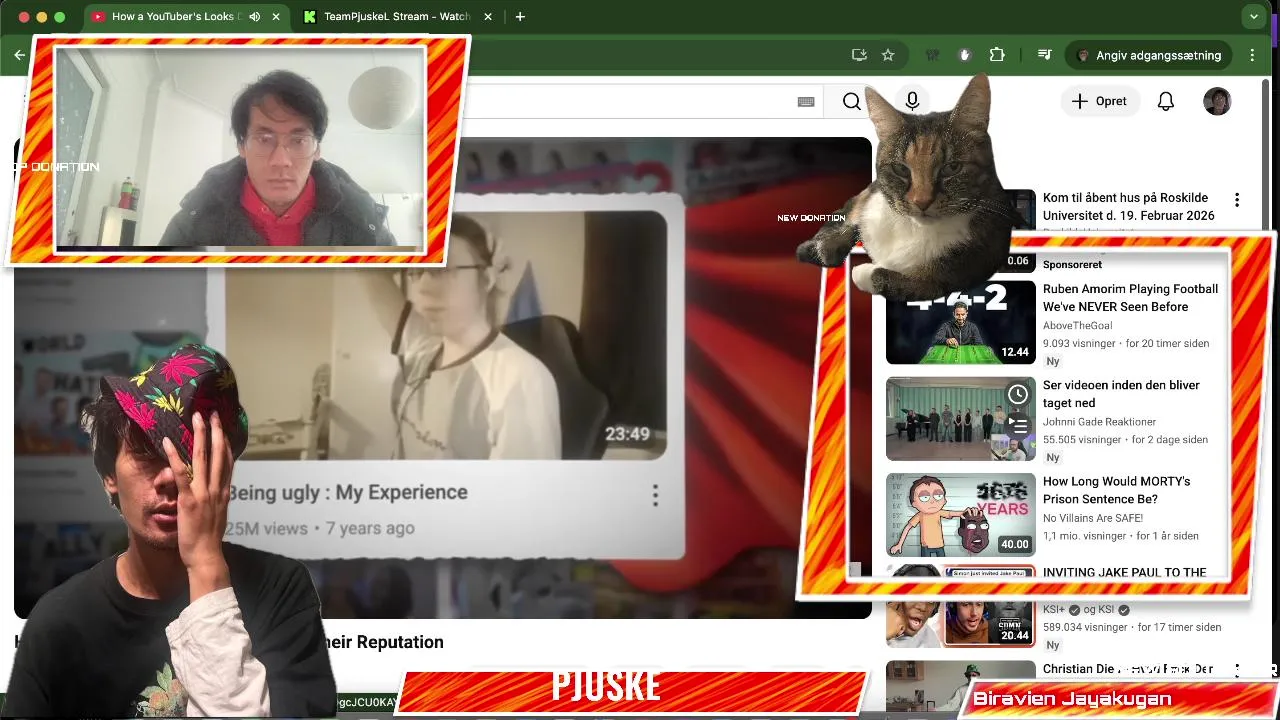
Task: Open the 'How Long Would MORTY's Prison Sentence' title
Action: pos(1117,490)
